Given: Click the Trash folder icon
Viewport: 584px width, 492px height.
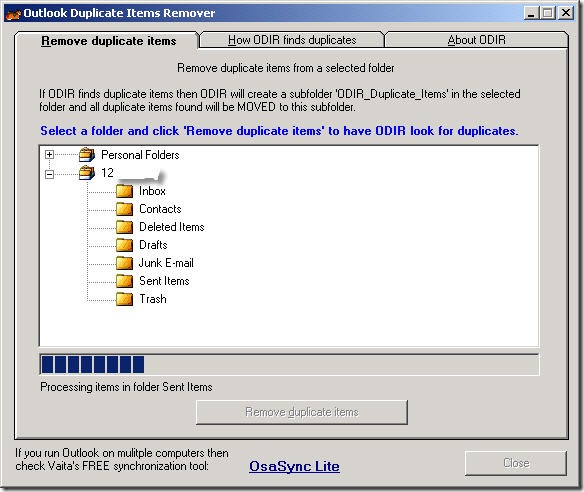Looking at the screenshot, I should tap(124, 299).
